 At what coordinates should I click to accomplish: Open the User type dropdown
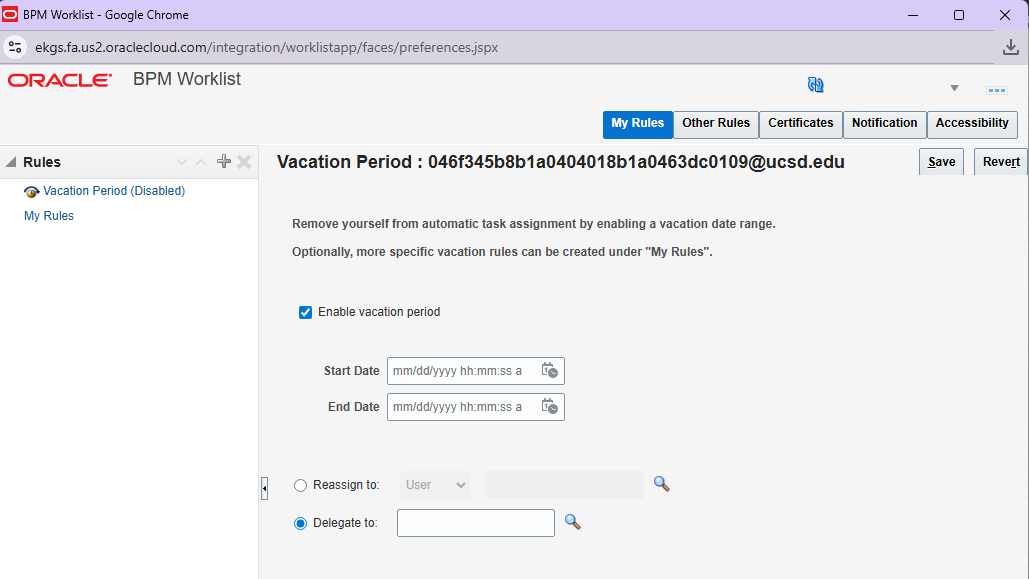[434, 484]
